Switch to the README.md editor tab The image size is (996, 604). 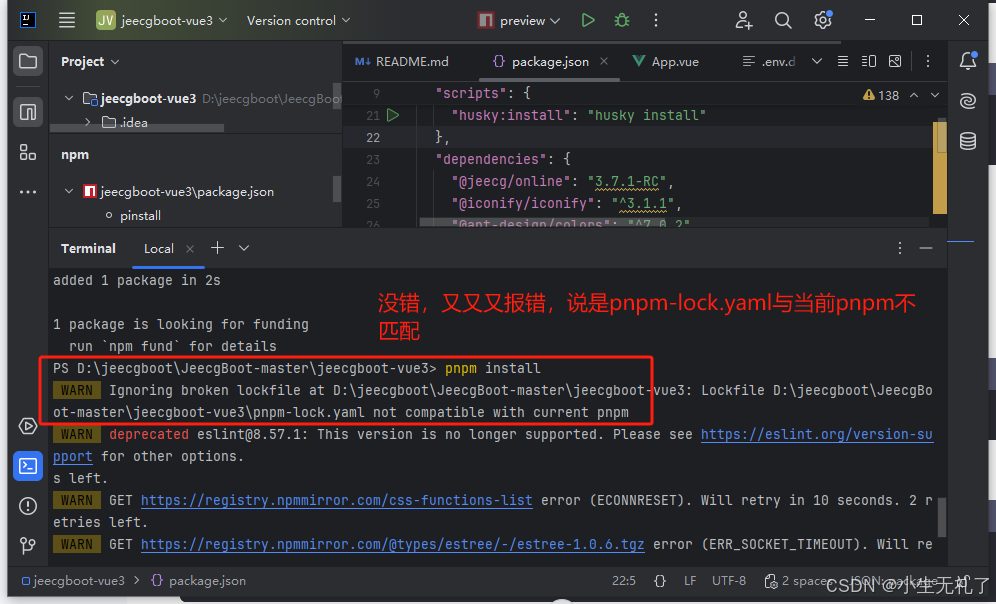(402, 62)
